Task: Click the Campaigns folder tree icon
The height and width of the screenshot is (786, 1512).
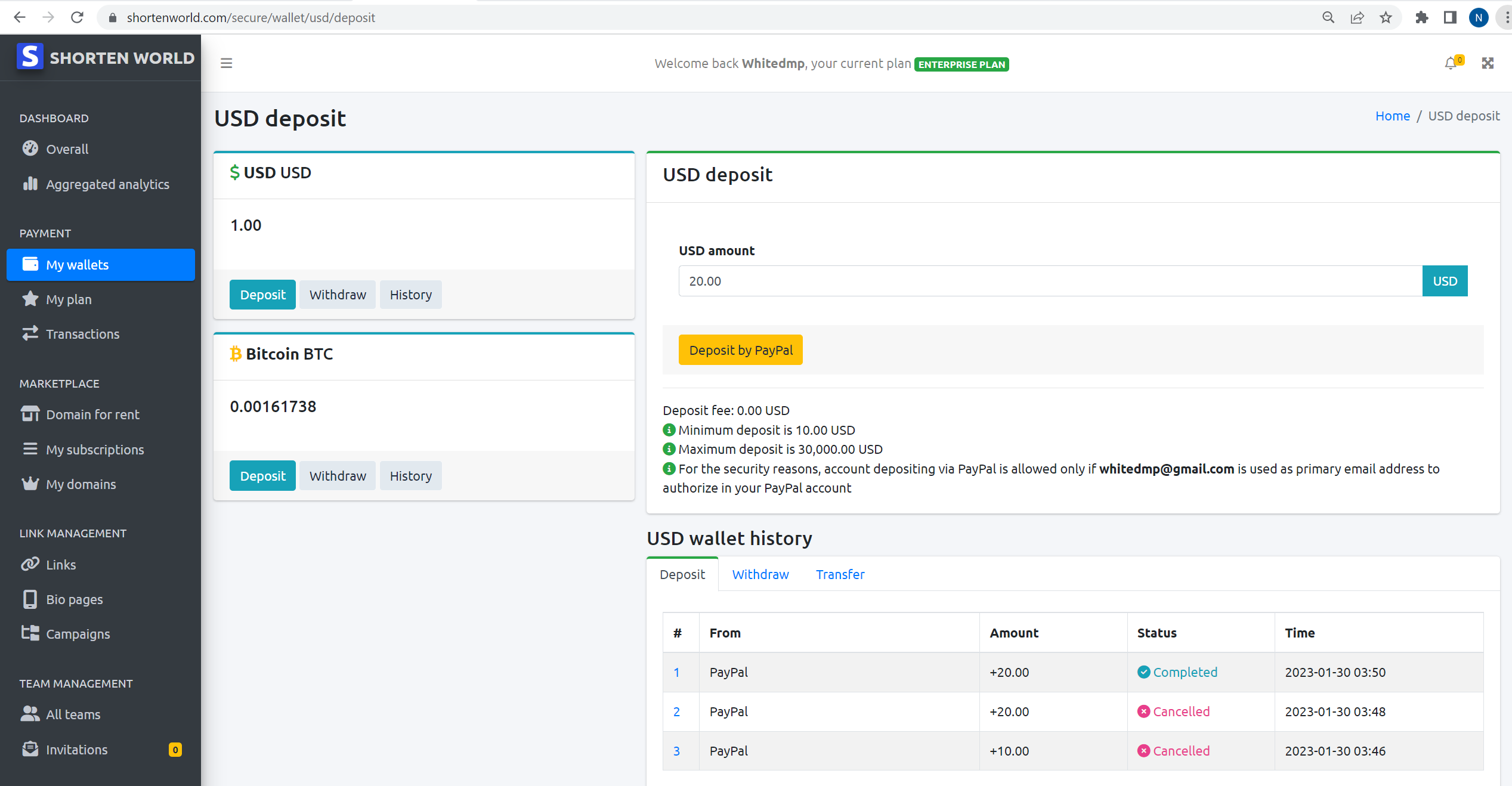Action: tap(30, 633)
